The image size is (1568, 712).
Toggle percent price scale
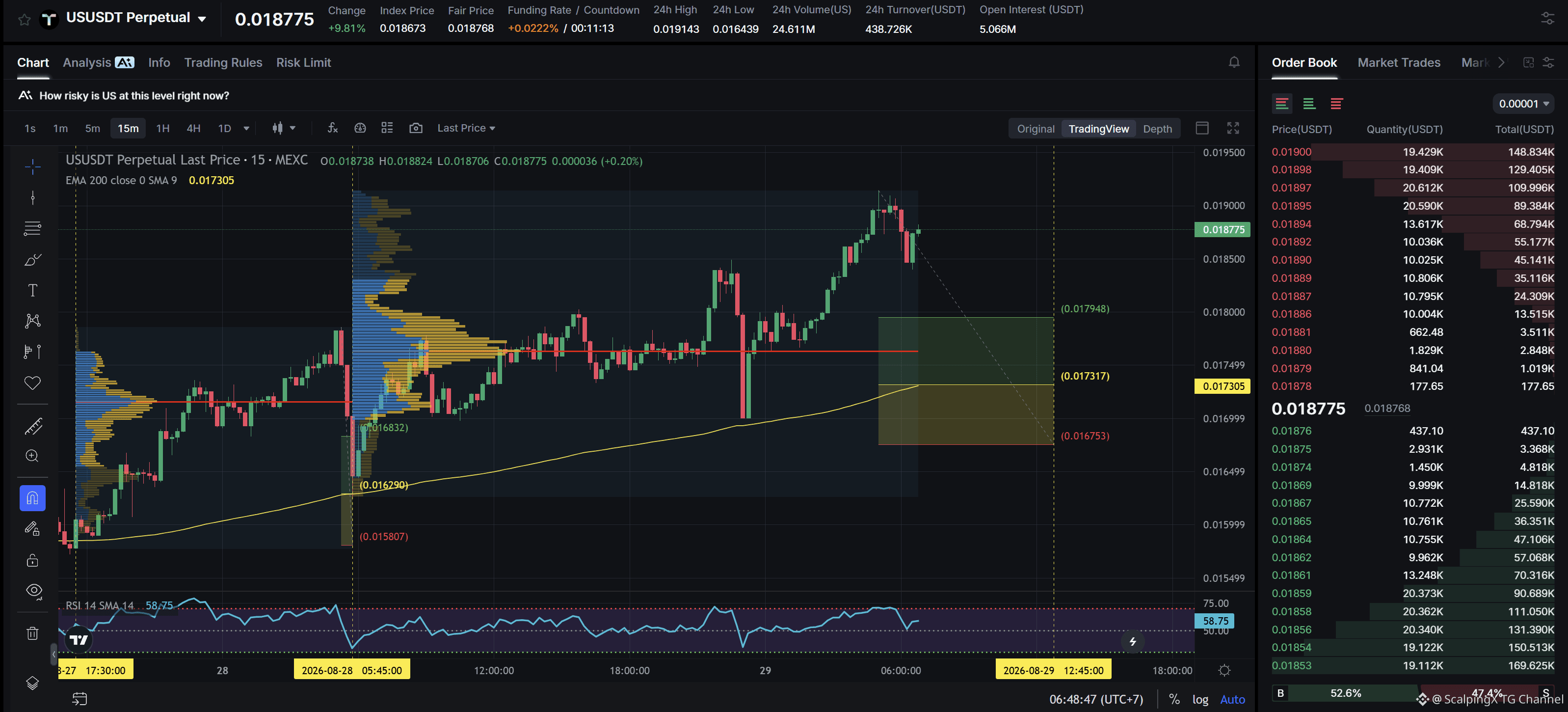pos(1174,699)
